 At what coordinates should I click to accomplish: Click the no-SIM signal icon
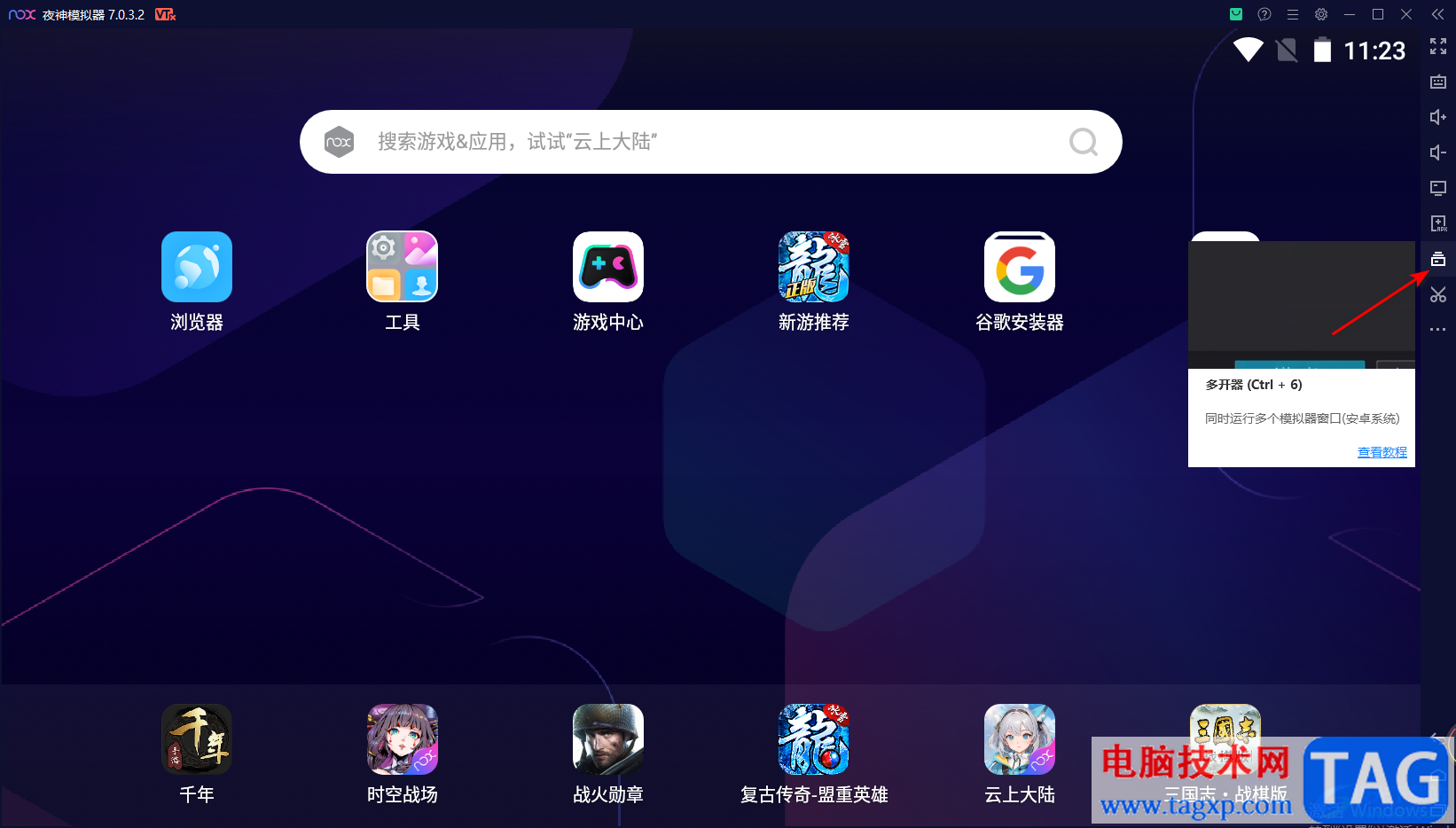tap(1287, 51)
